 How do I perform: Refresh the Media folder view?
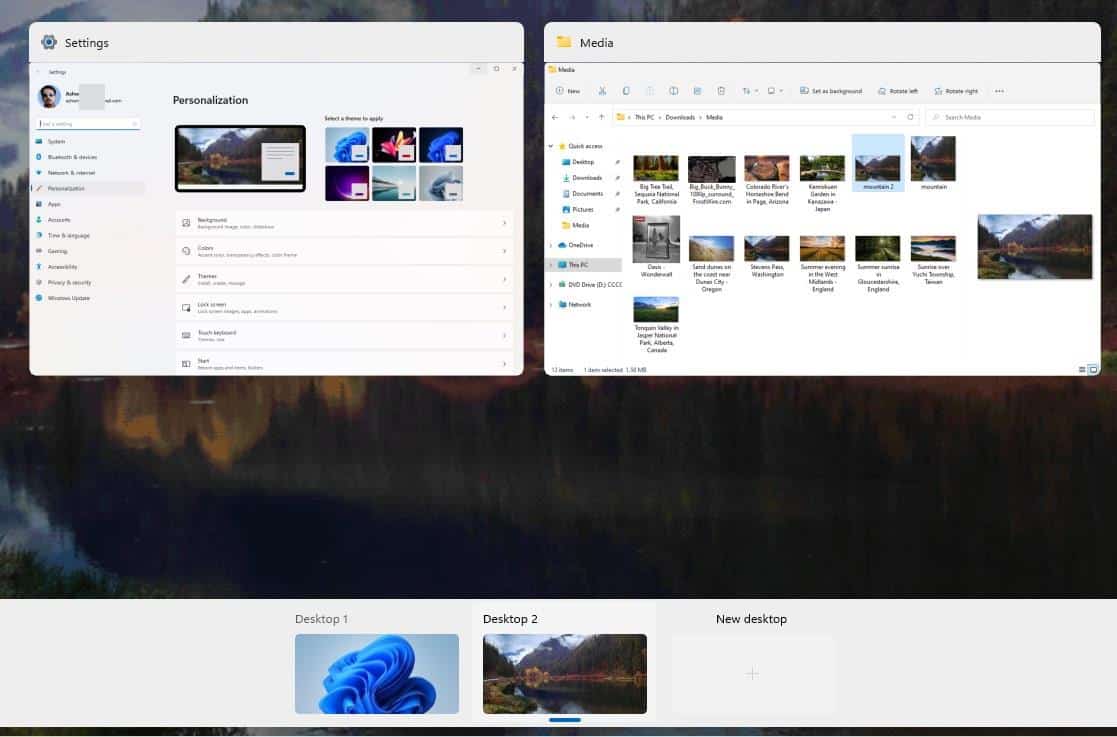point(911,117)
